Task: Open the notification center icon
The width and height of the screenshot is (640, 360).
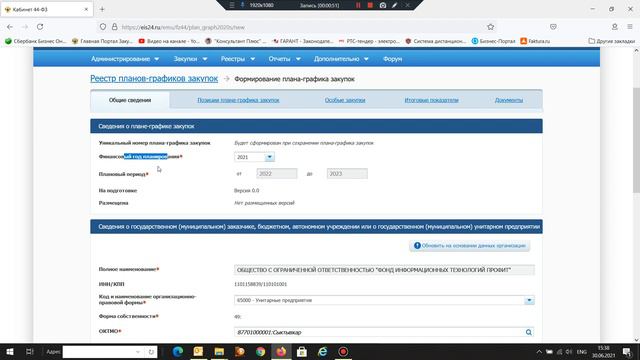Action: (627, 352)
